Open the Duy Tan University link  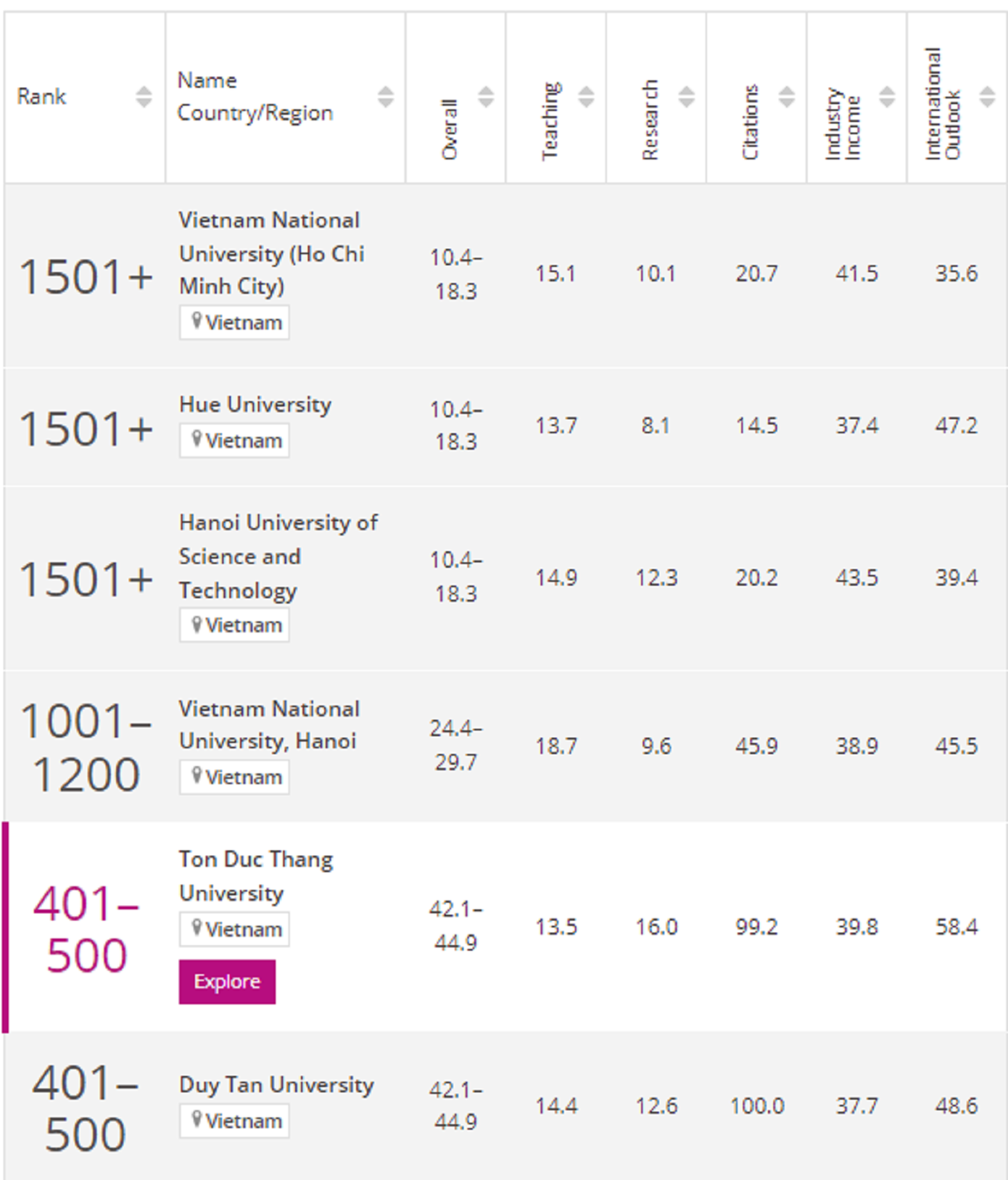click(x=276, y=1085)
